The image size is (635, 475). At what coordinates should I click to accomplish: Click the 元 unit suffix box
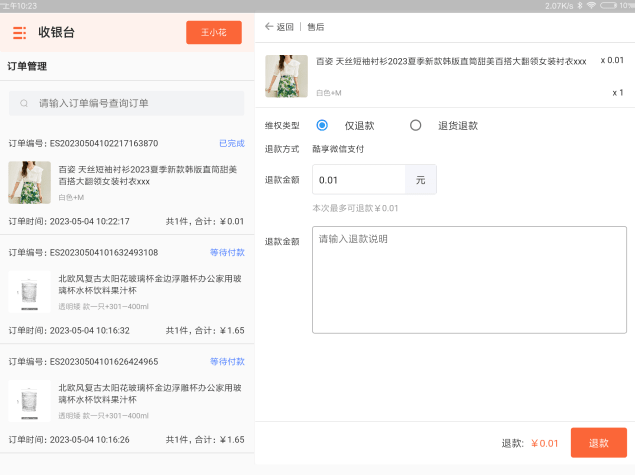421,179
